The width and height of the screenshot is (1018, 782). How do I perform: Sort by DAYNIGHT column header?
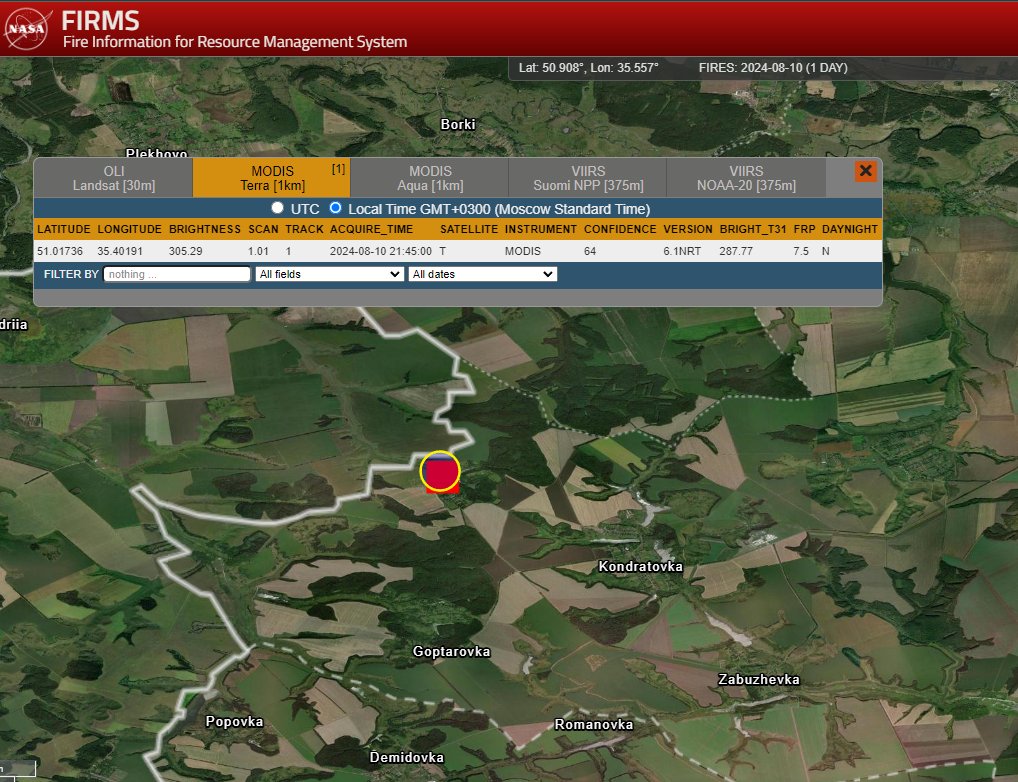849,229
